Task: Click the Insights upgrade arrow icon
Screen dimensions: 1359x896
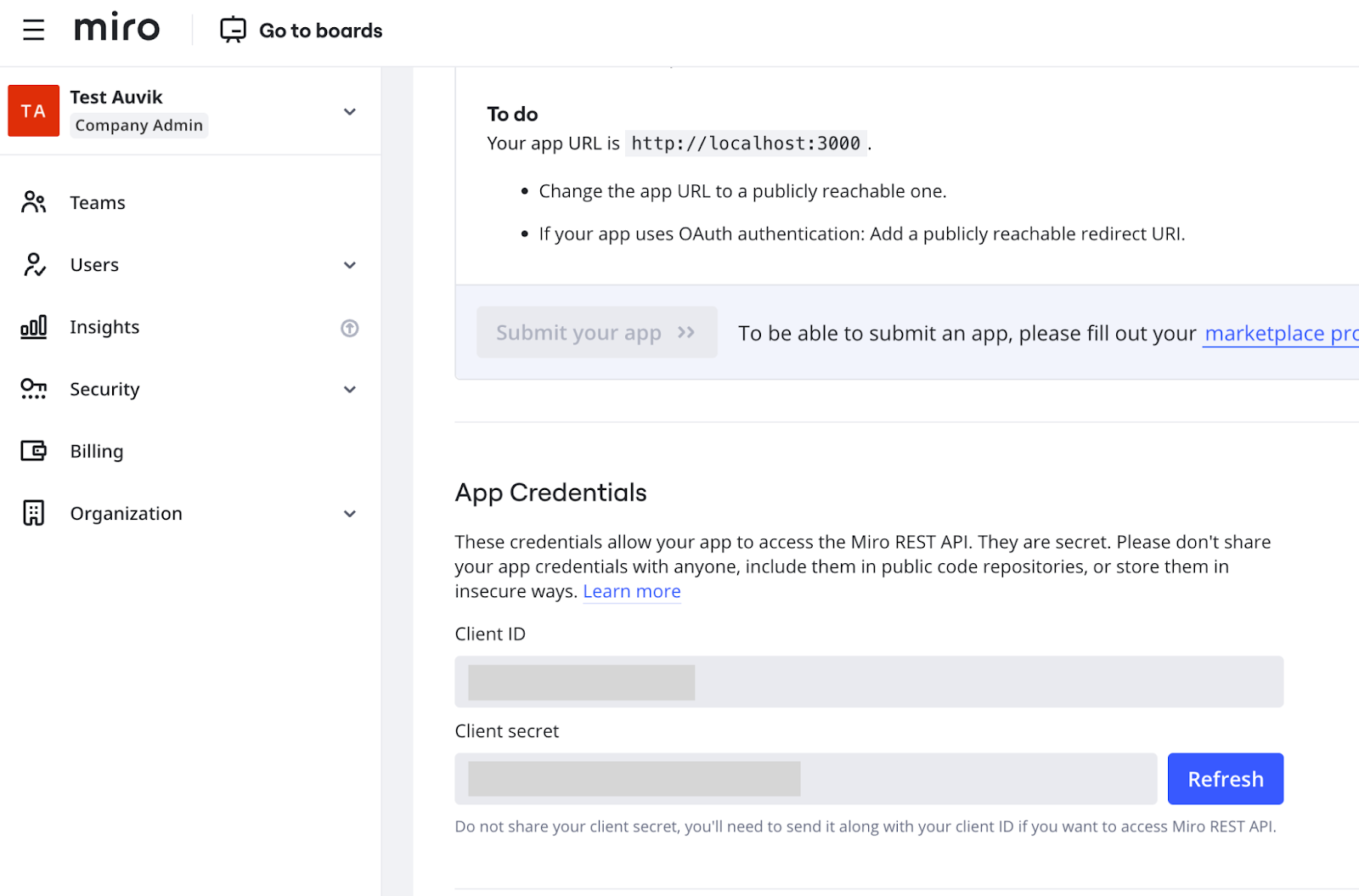Action: (349, 328)
